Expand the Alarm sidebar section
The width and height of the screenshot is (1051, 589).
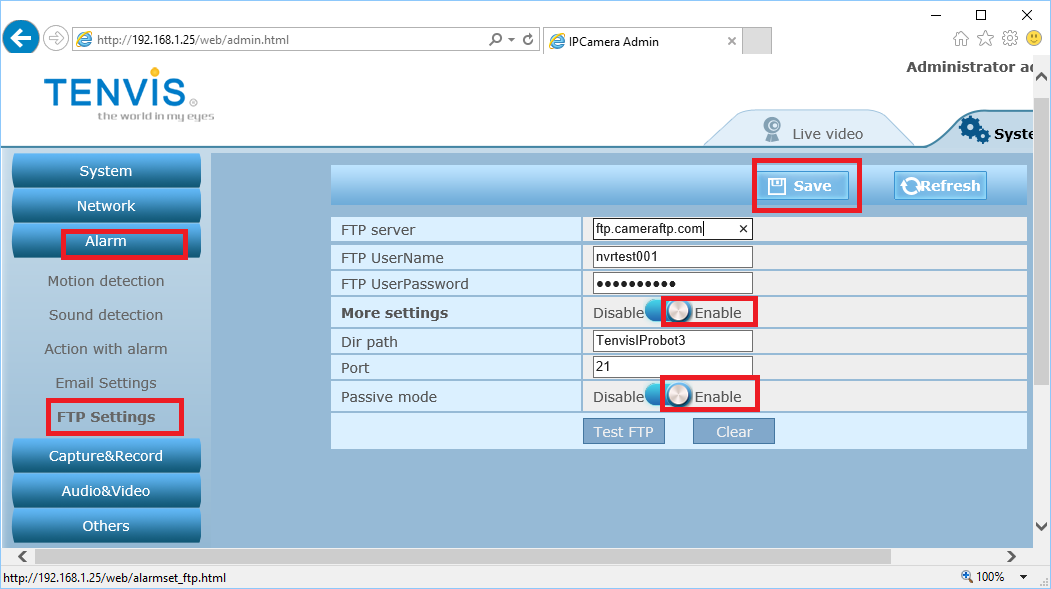pos(106,241)
